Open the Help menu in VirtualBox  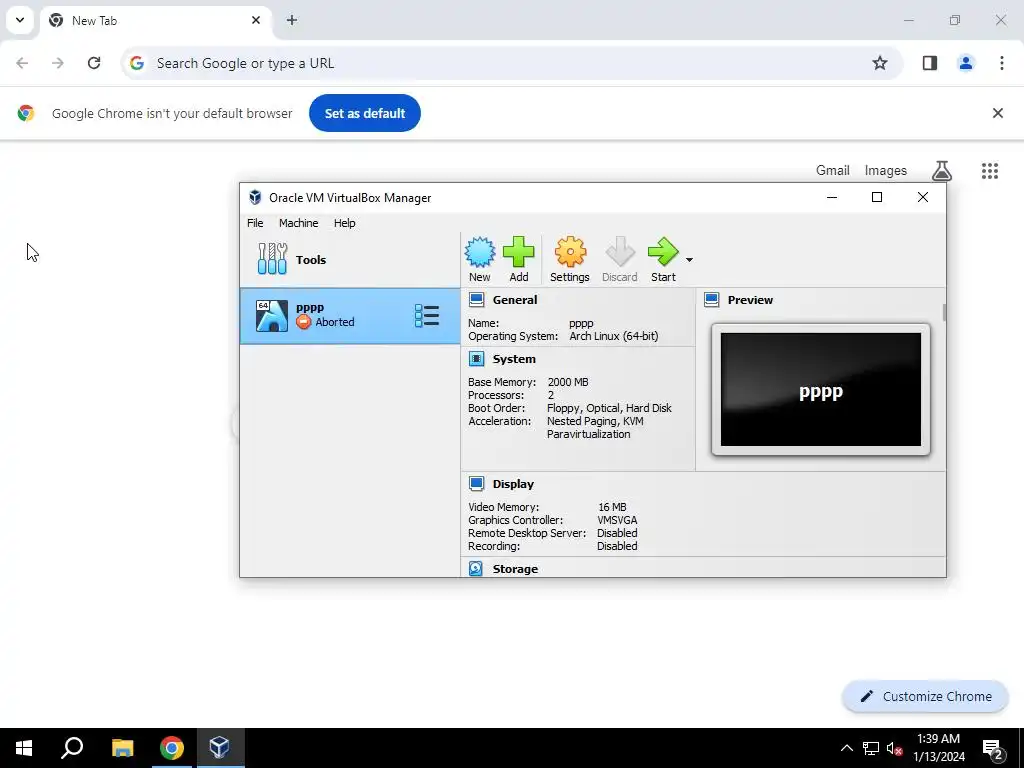(344, 223)
